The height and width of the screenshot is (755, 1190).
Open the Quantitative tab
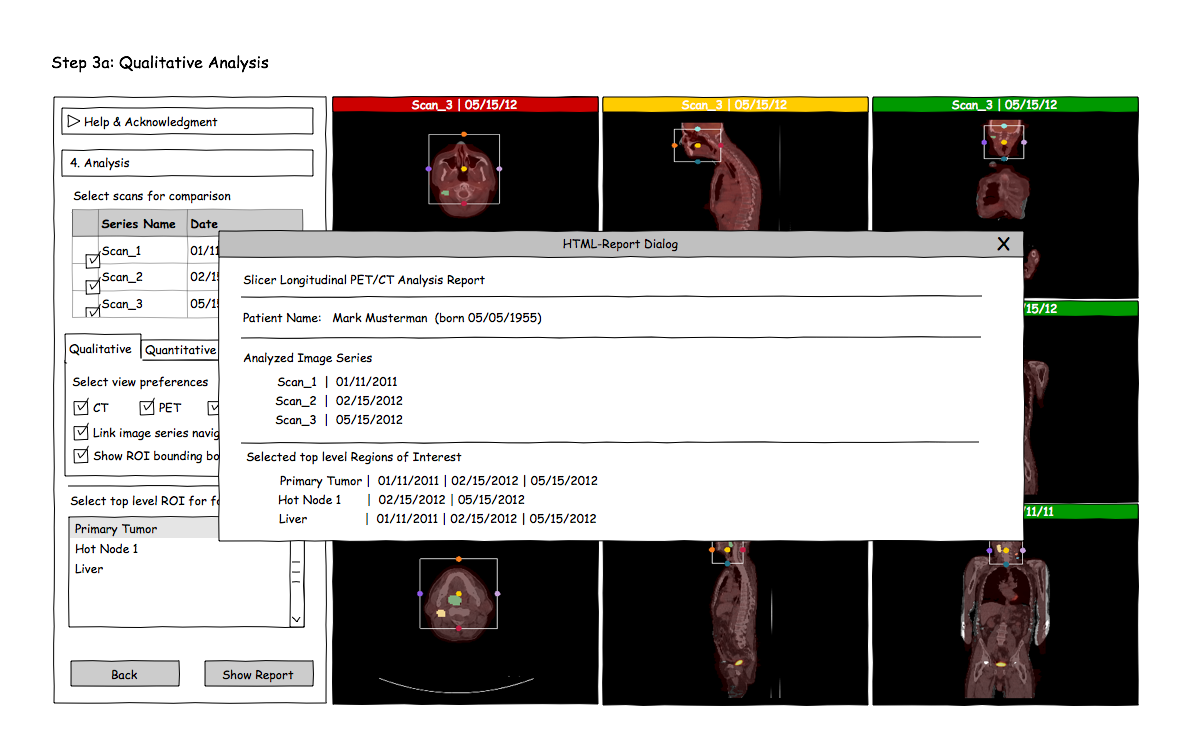point(180,350)
